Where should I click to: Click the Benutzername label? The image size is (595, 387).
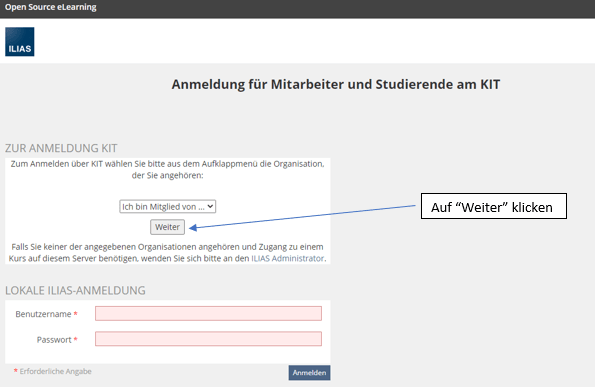coord(43,314)
